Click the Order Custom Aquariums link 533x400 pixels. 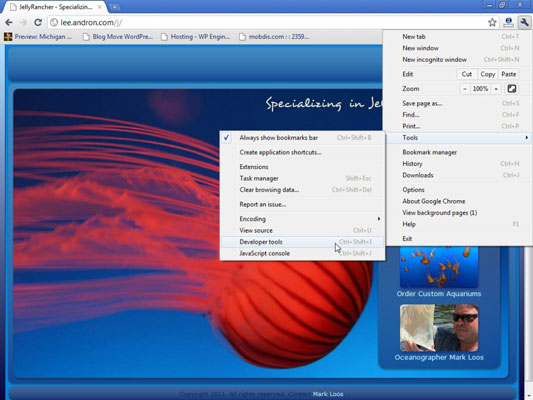pos(439,294)
